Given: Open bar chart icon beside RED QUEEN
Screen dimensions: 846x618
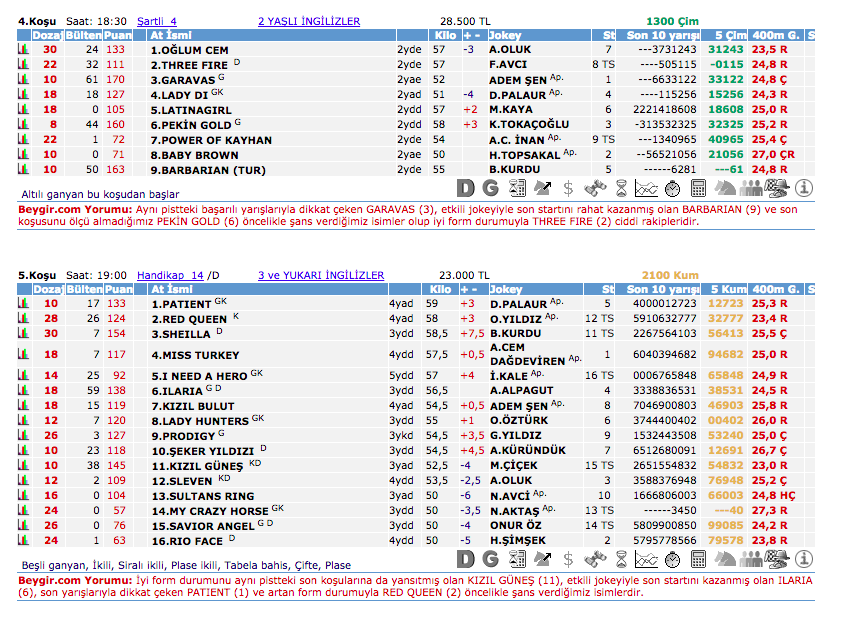Looking at the screenshot, I should pos(22,319).
